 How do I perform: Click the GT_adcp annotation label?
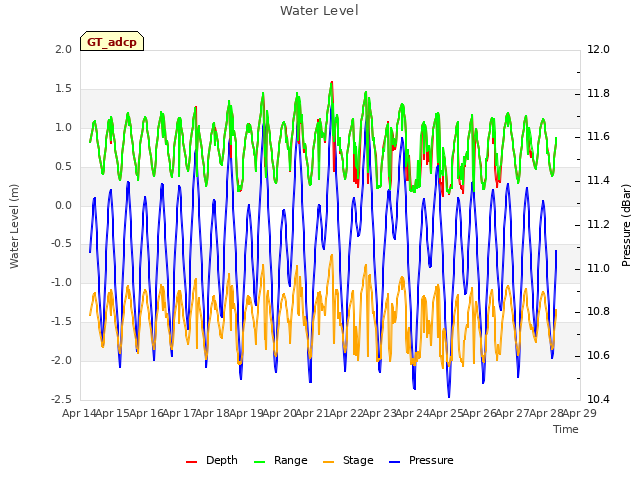pos(112,42)
